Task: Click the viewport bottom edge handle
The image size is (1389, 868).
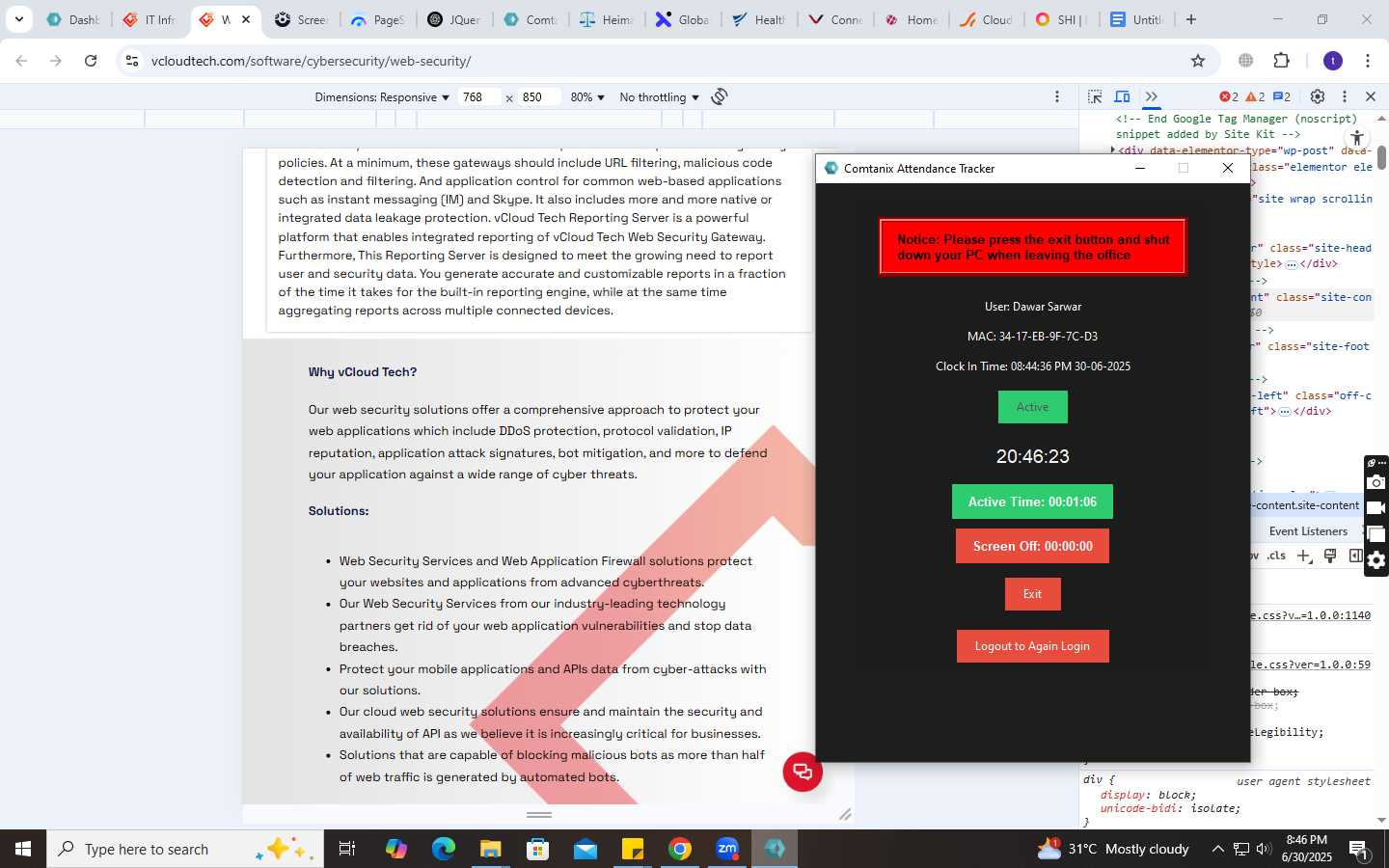Action: click(x=539, y=815)
